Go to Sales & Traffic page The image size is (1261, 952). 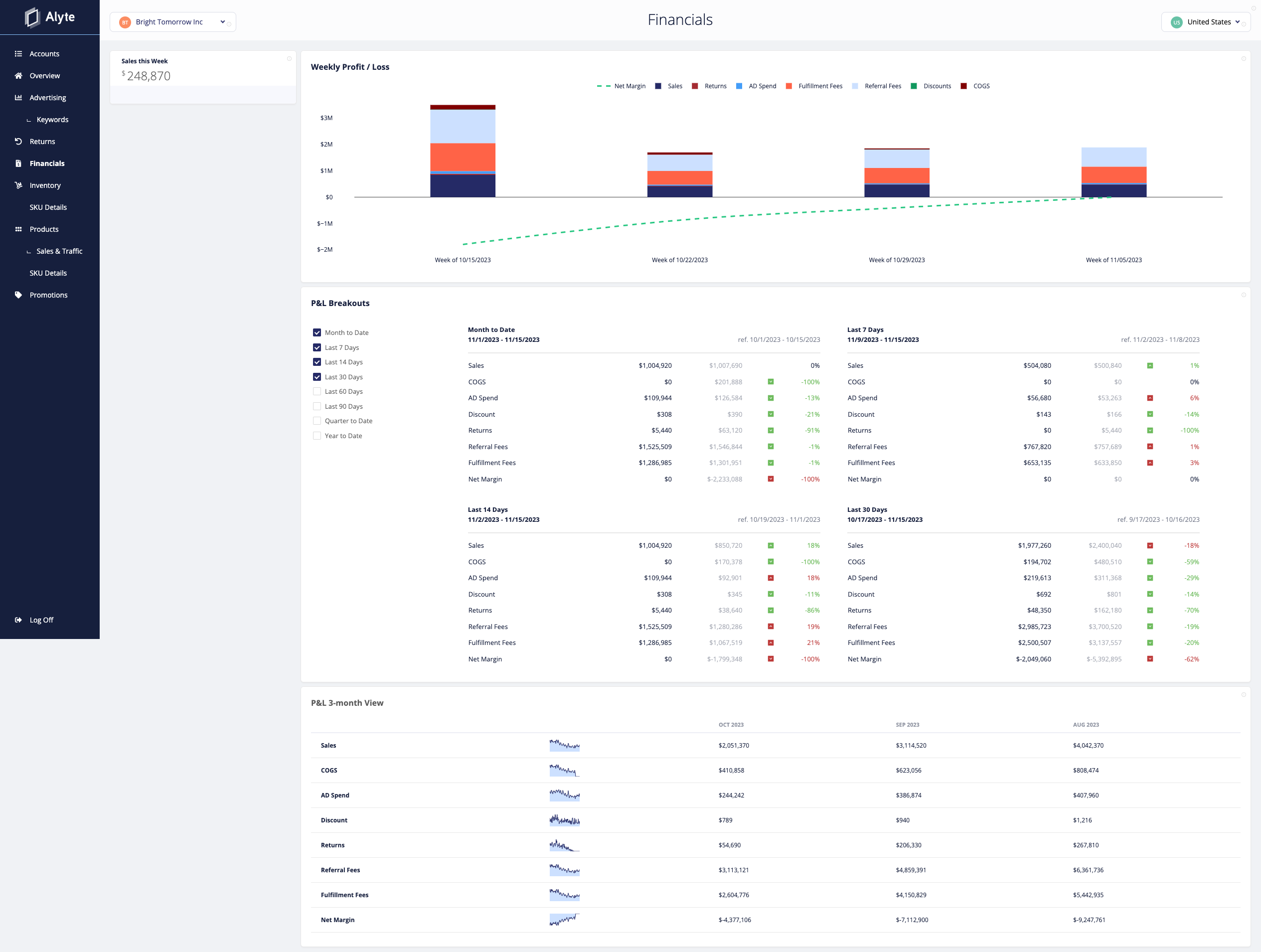[x=59, y=251]
